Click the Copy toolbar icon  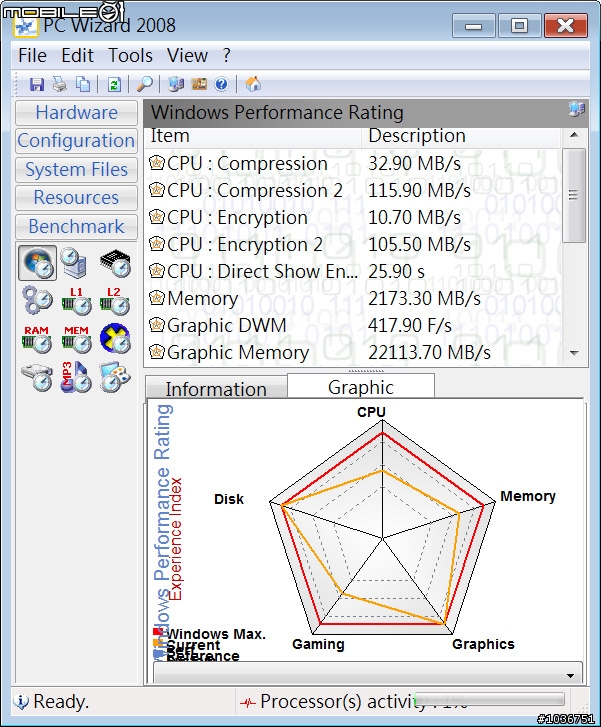point(83,84)
